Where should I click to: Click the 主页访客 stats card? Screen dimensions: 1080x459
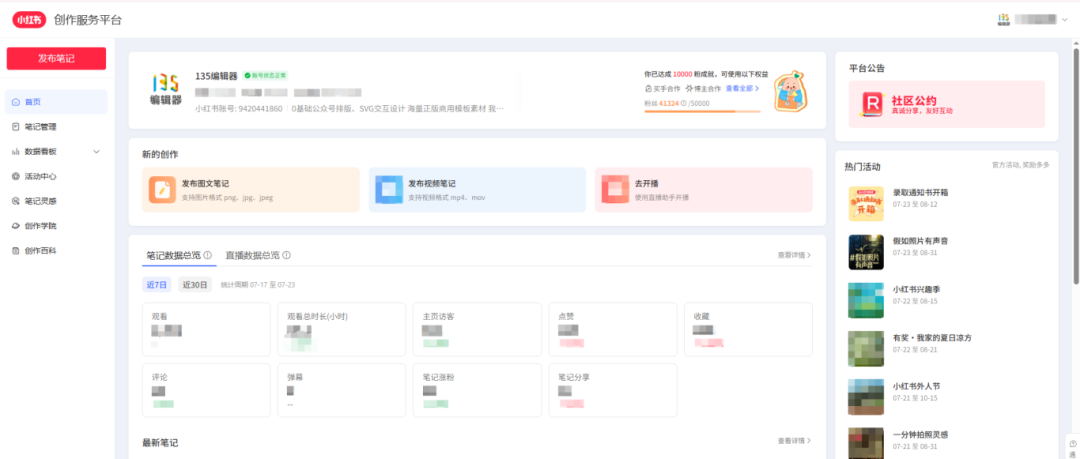(477, 329)
